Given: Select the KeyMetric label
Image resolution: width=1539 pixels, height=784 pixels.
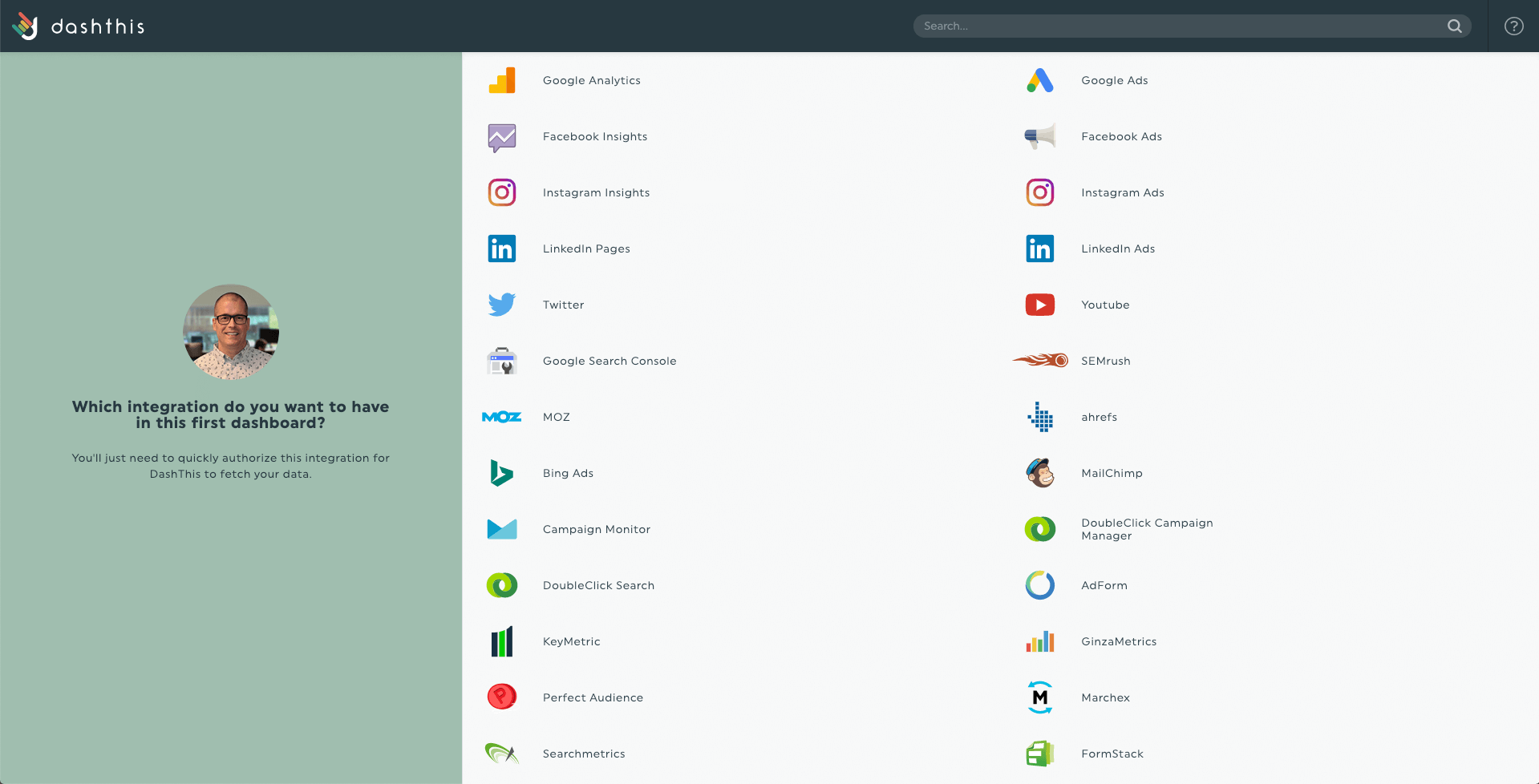Looking at the screenshot, I should (572, 641).
